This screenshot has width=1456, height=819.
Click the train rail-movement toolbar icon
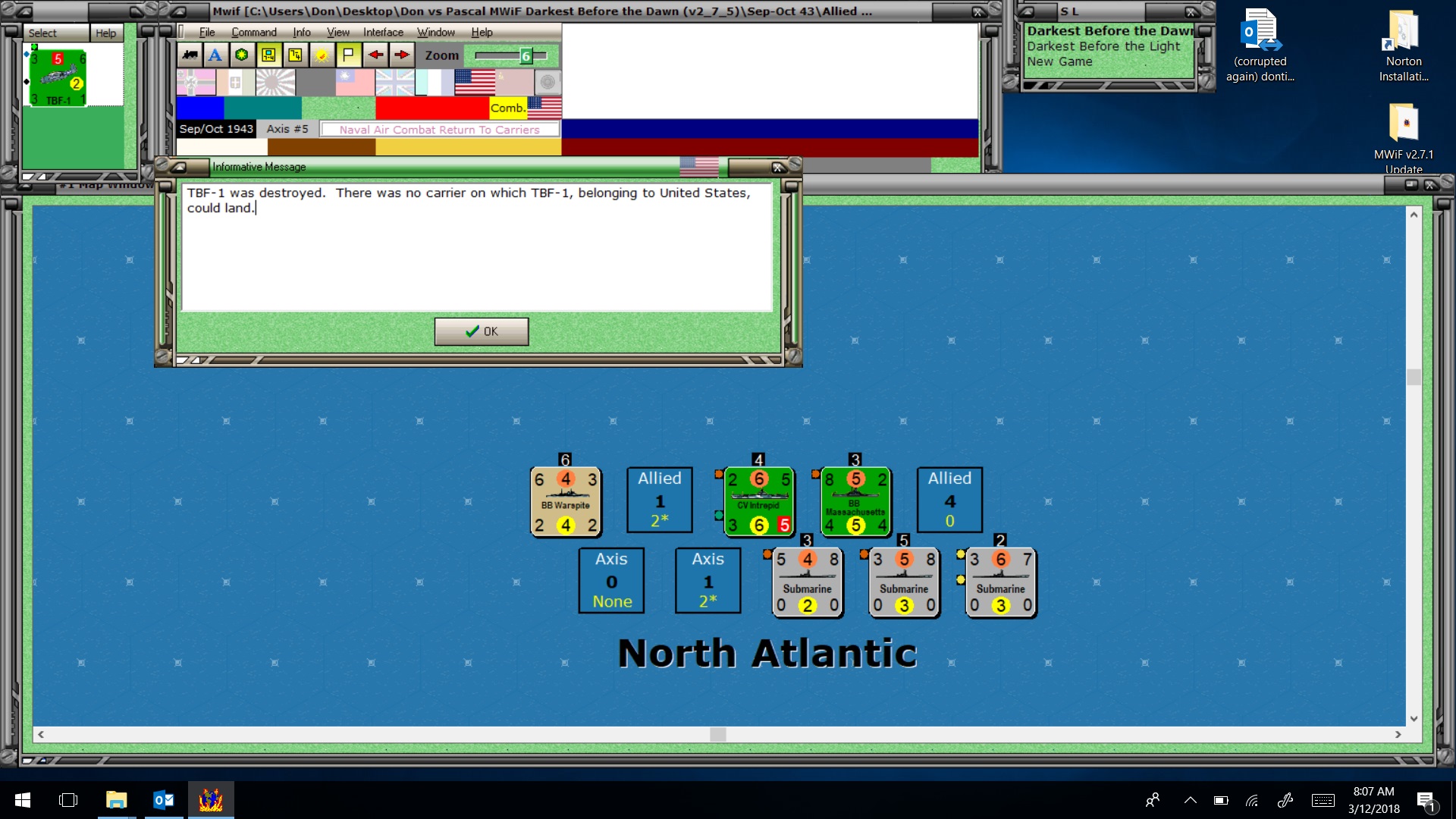(x=190, y=55)
